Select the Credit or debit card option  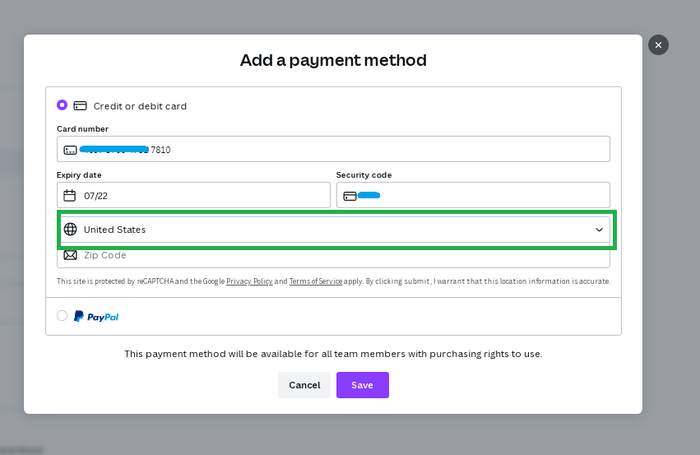tap(62, 105)
